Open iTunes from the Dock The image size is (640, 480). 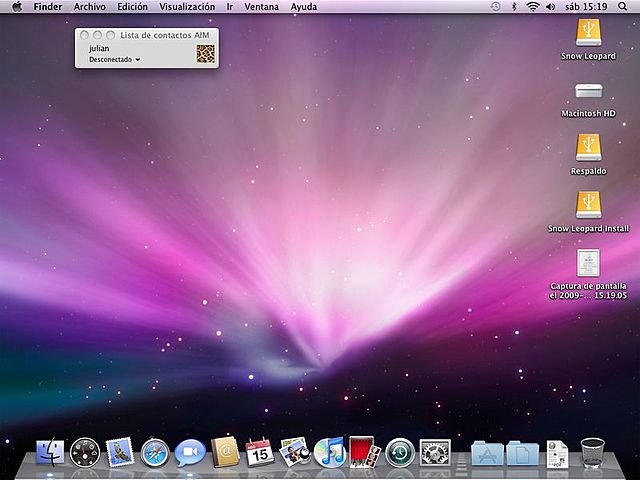click(330, 452)
